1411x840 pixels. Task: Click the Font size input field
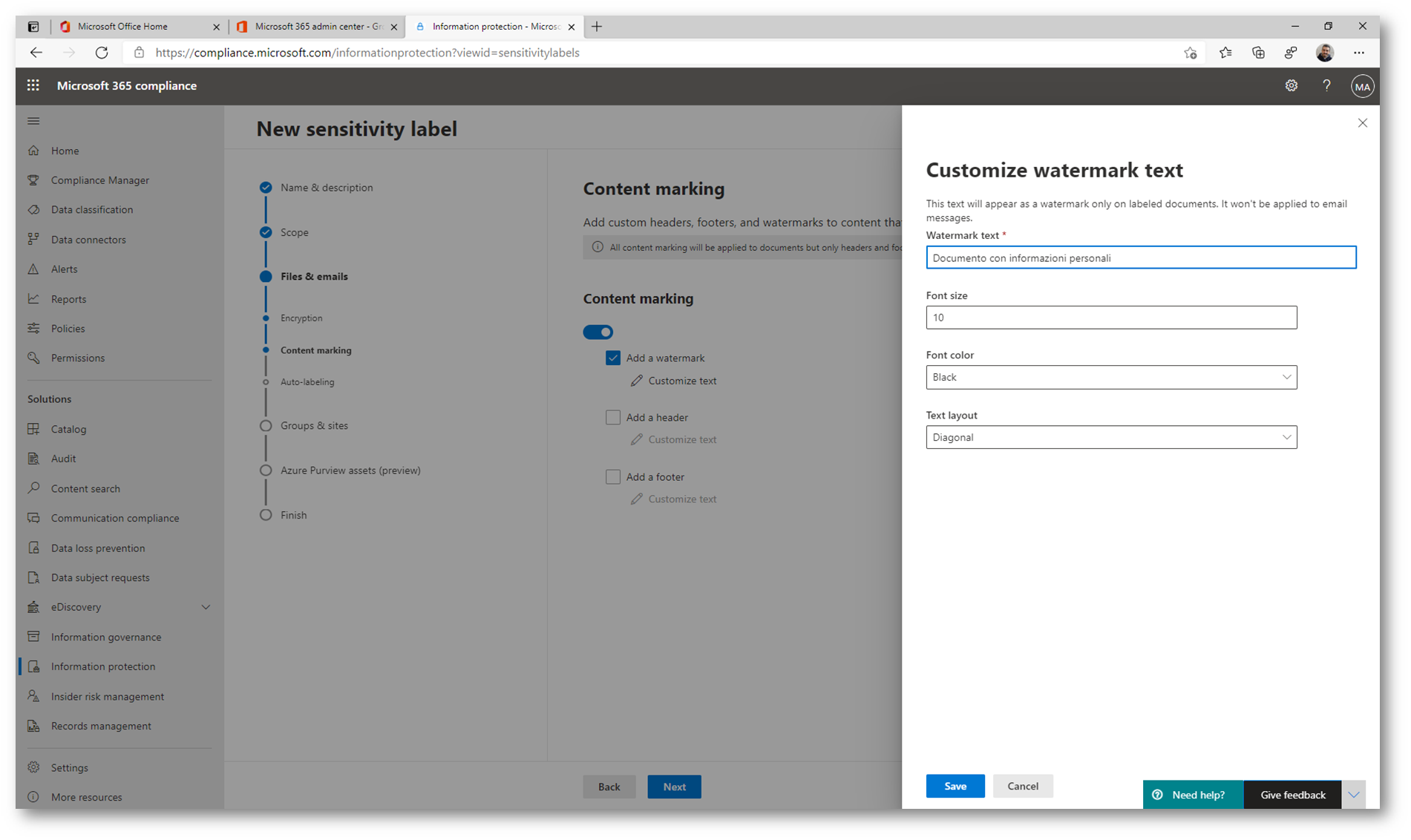(1110, 318)
